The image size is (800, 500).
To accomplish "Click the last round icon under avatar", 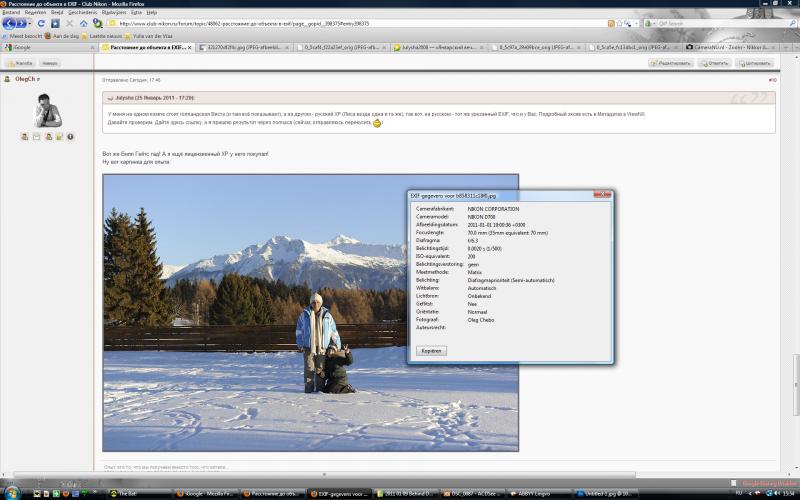I will tap(70, 137).
